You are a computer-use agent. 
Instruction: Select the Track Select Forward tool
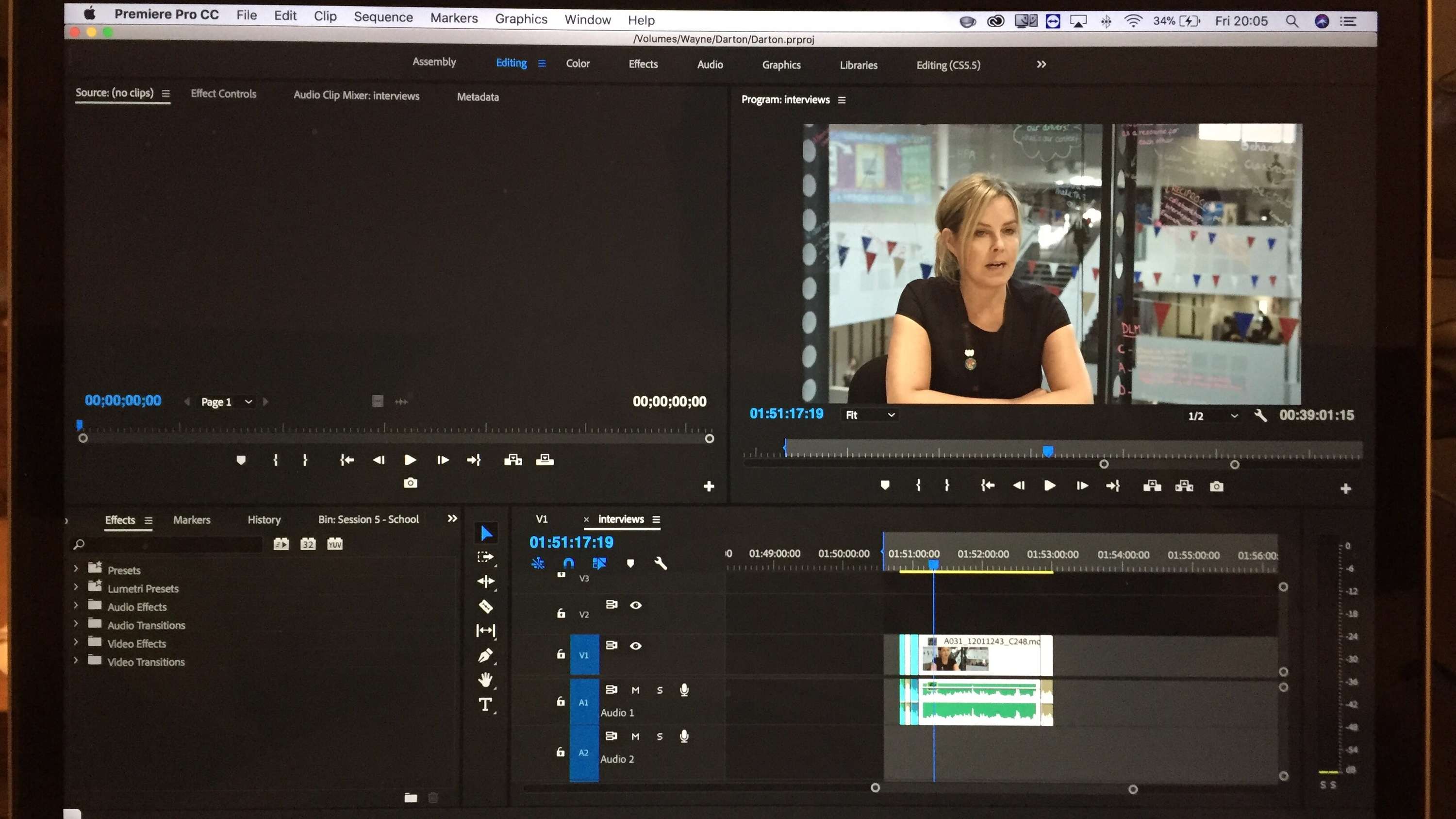point(485,557)
